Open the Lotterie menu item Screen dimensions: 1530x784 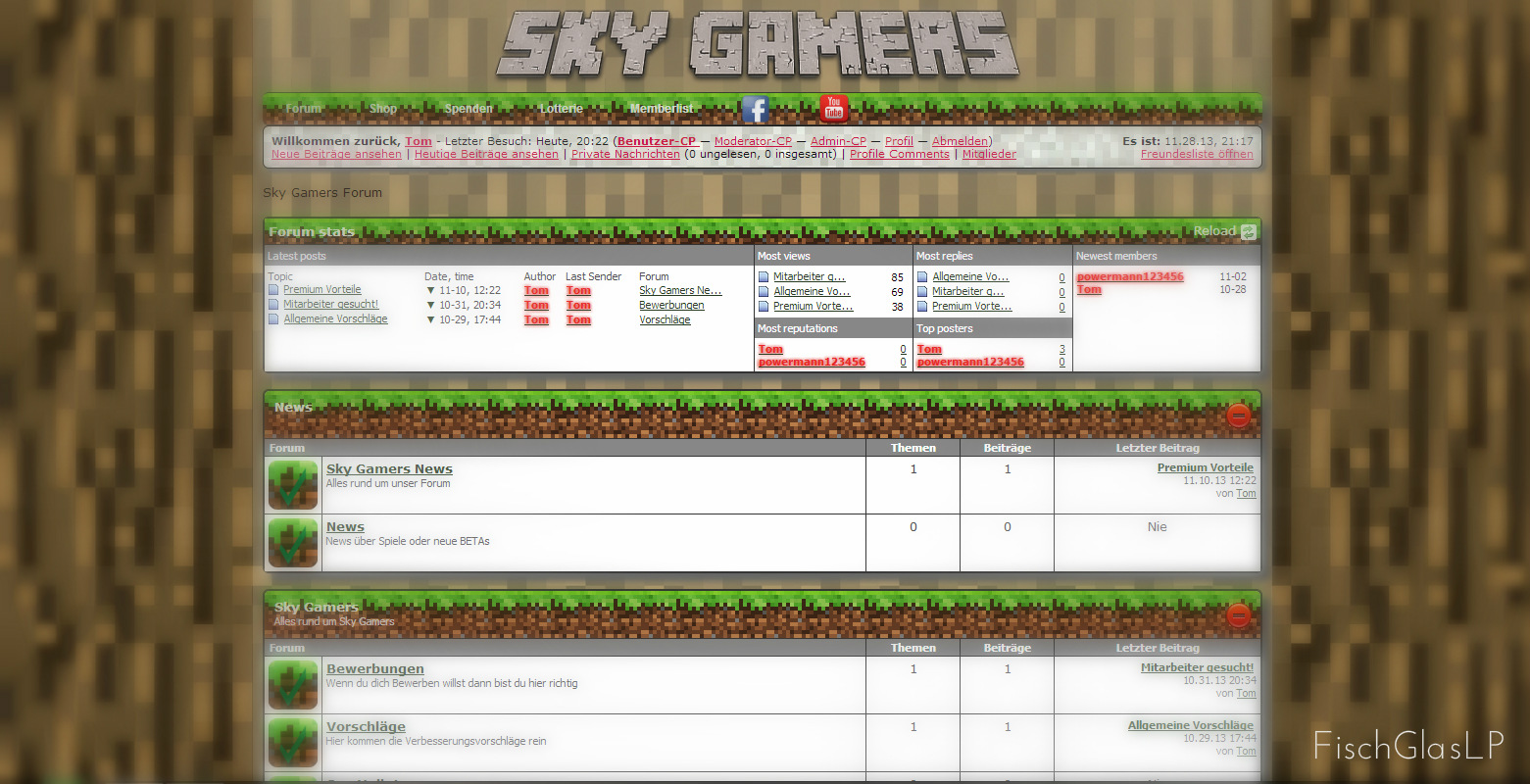tap(561, 109)
